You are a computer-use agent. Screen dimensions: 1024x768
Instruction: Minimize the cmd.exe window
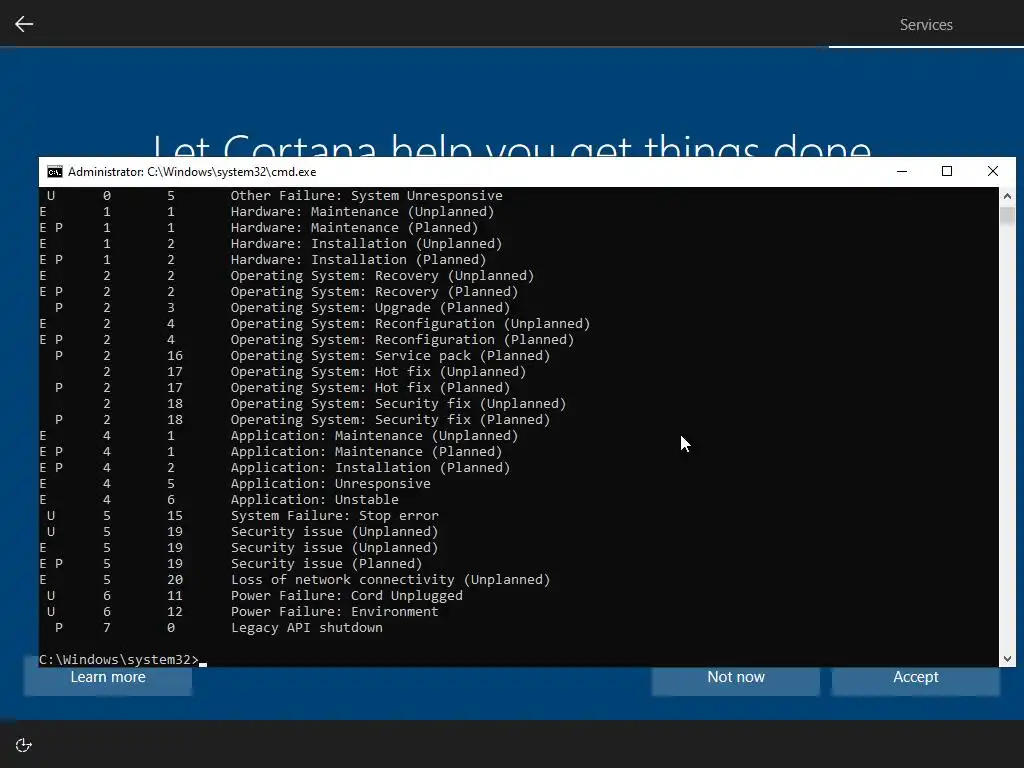tap(902, 171)
